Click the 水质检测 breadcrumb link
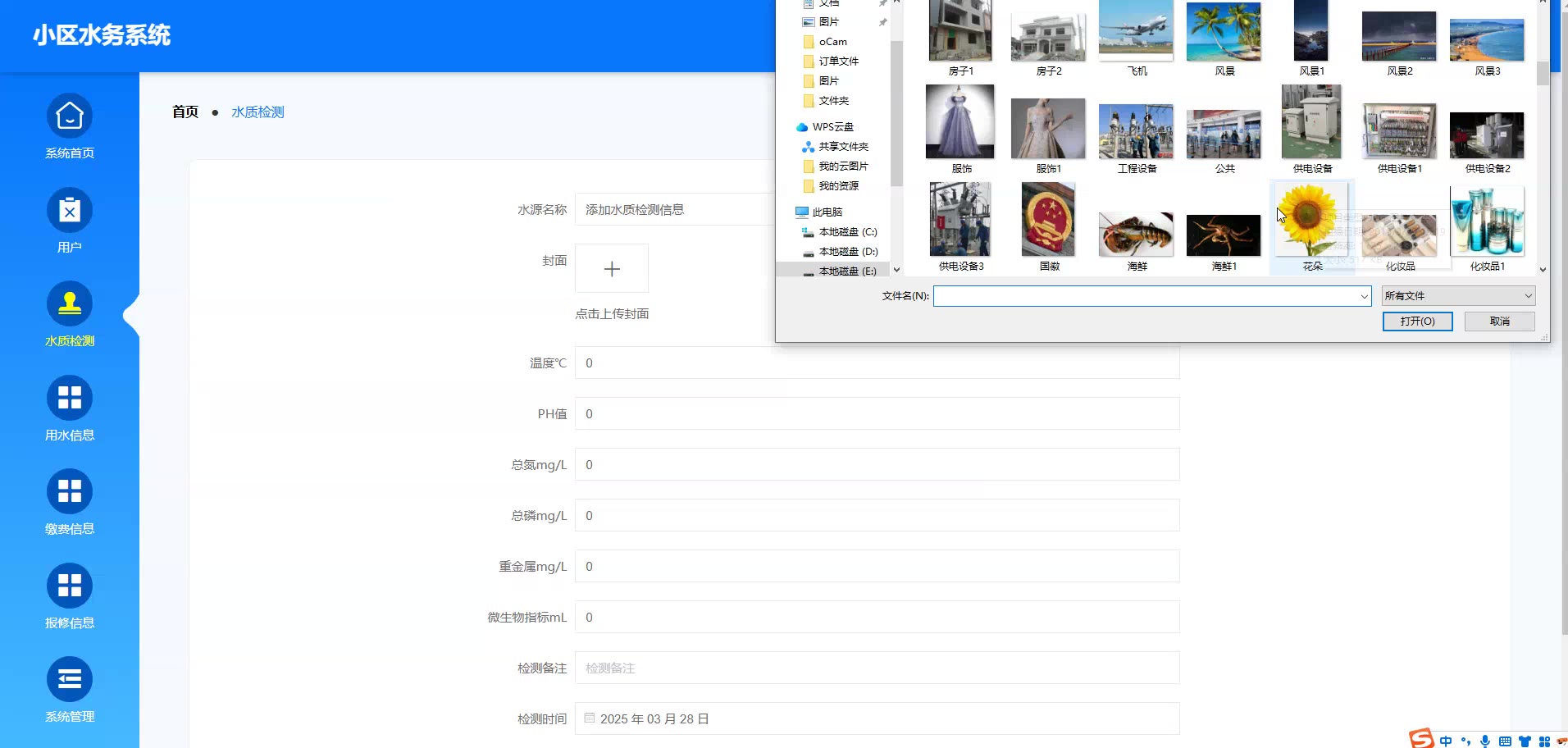This screenshot has width=1568, height=748. (258, 112)
